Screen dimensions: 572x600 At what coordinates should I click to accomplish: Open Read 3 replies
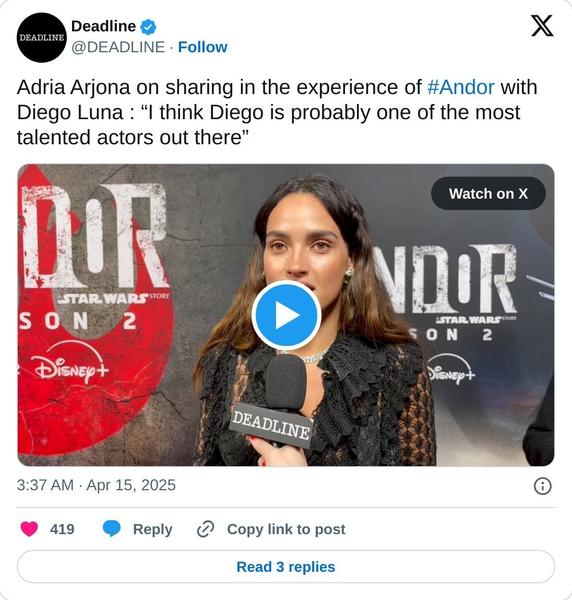click(286, 567)
